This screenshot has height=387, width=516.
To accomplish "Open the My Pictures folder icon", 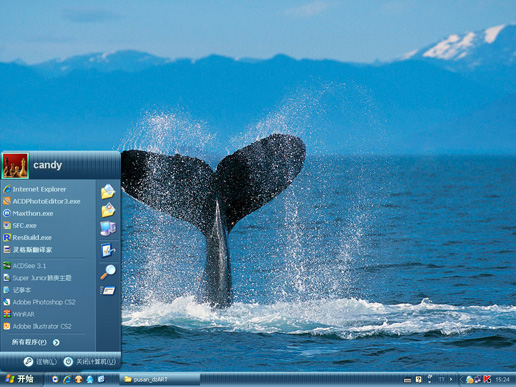I will pyautogui.click(x=108, y=210).
